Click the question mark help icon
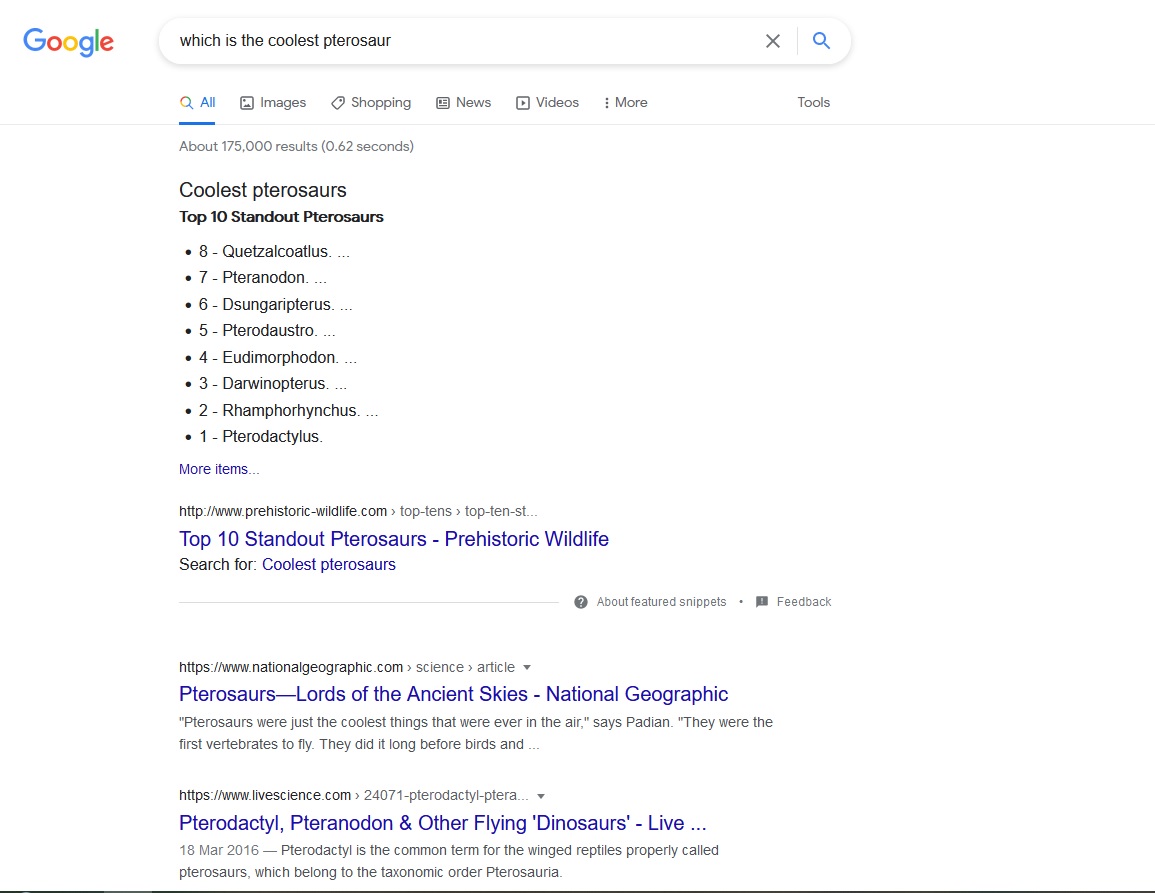 click(x=580, y=602)
